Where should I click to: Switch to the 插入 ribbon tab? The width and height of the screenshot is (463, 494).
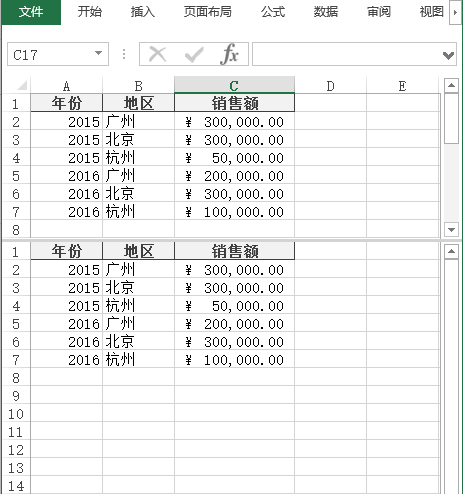click(143, 12)
